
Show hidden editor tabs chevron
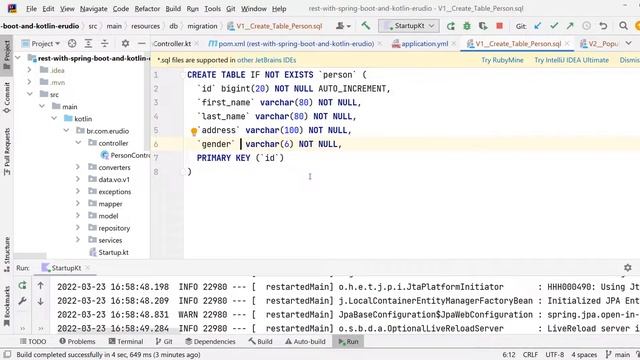[629, 43]
